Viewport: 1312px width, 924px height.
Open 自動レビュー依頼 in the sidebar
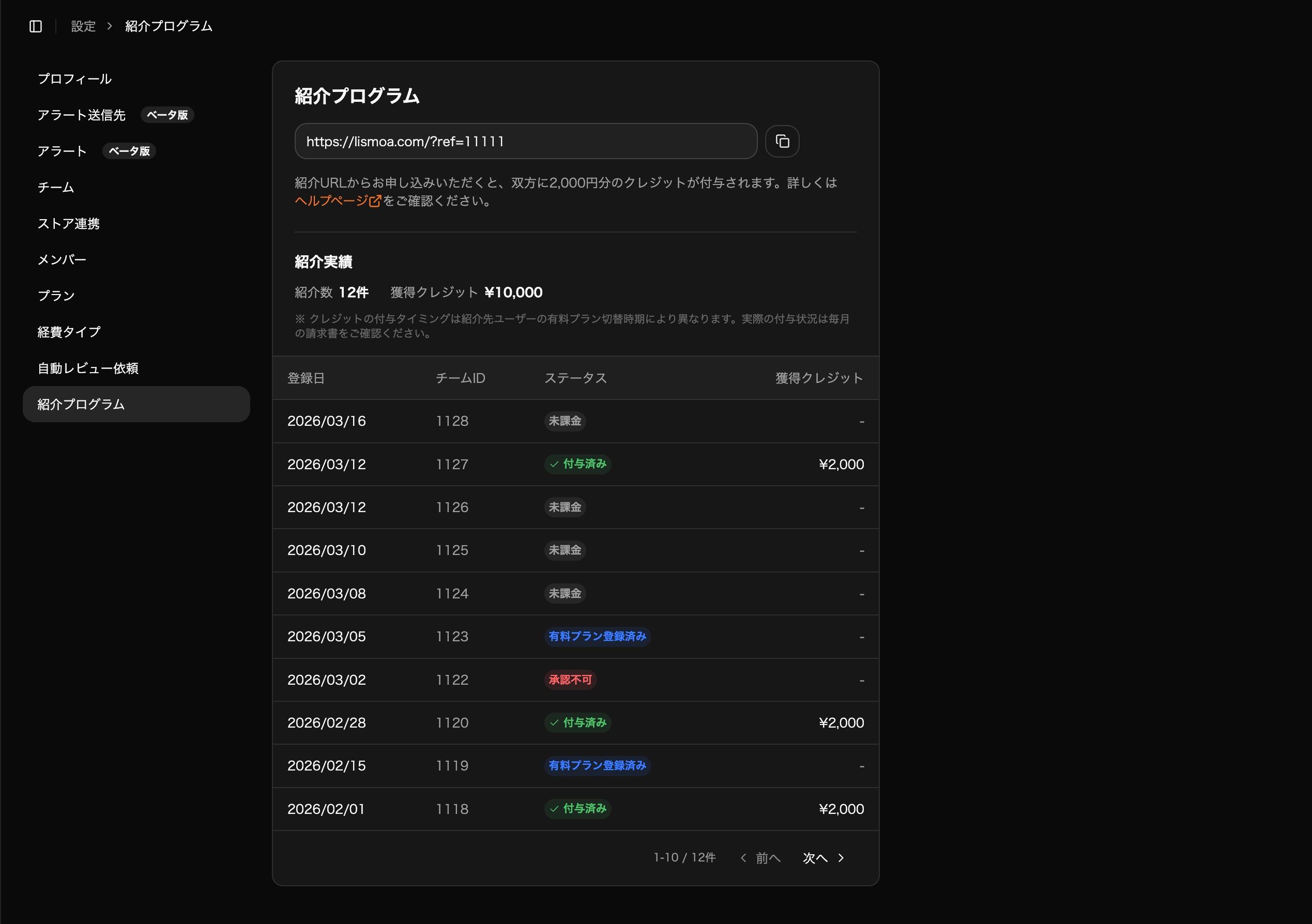point(88,368)
